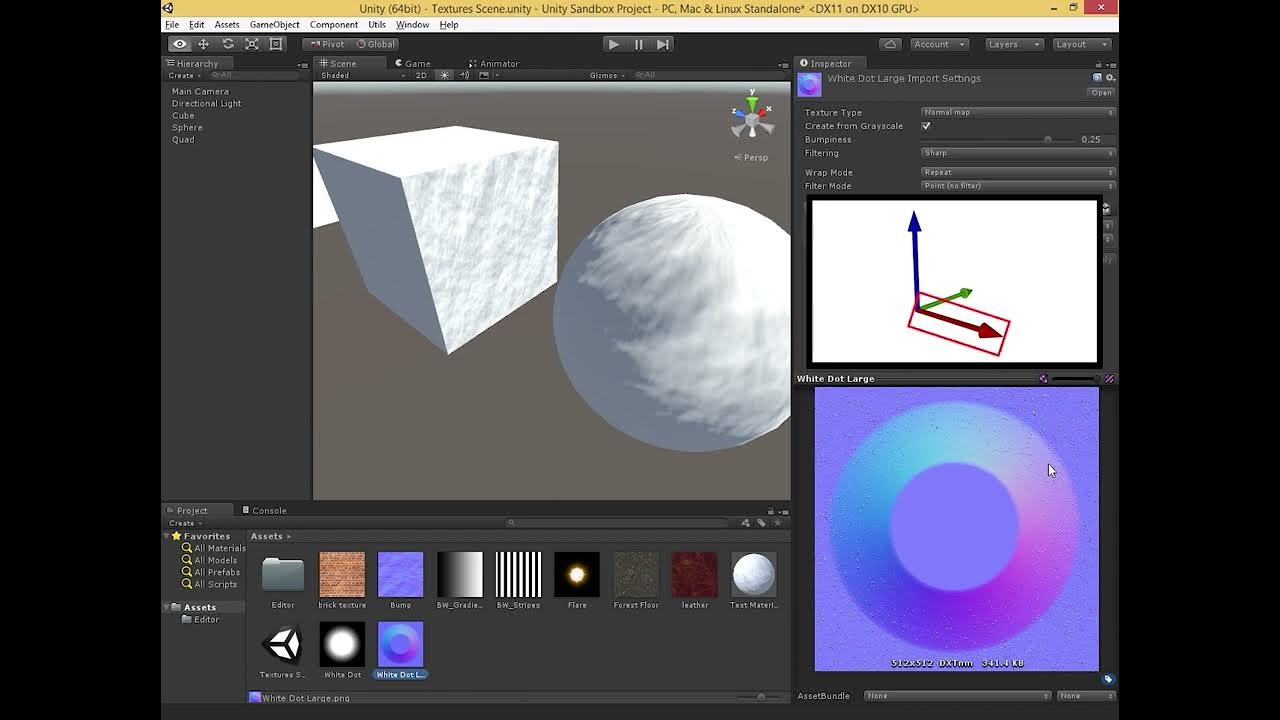Open the Texture Type dropdown

click(1017, 112)
